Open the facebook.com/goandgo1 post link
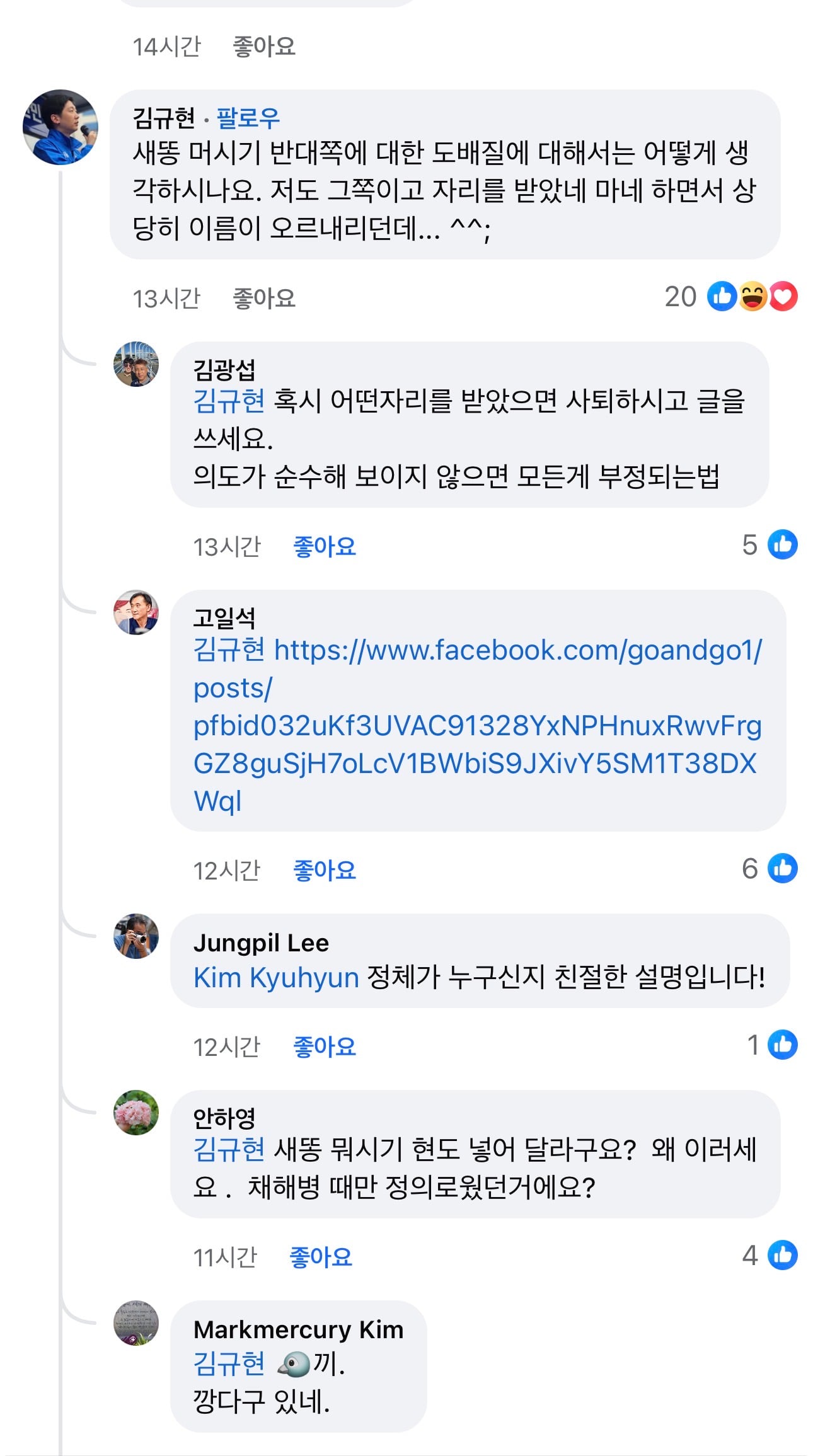The image size is (813, 1456). click(x=478, y=726)
